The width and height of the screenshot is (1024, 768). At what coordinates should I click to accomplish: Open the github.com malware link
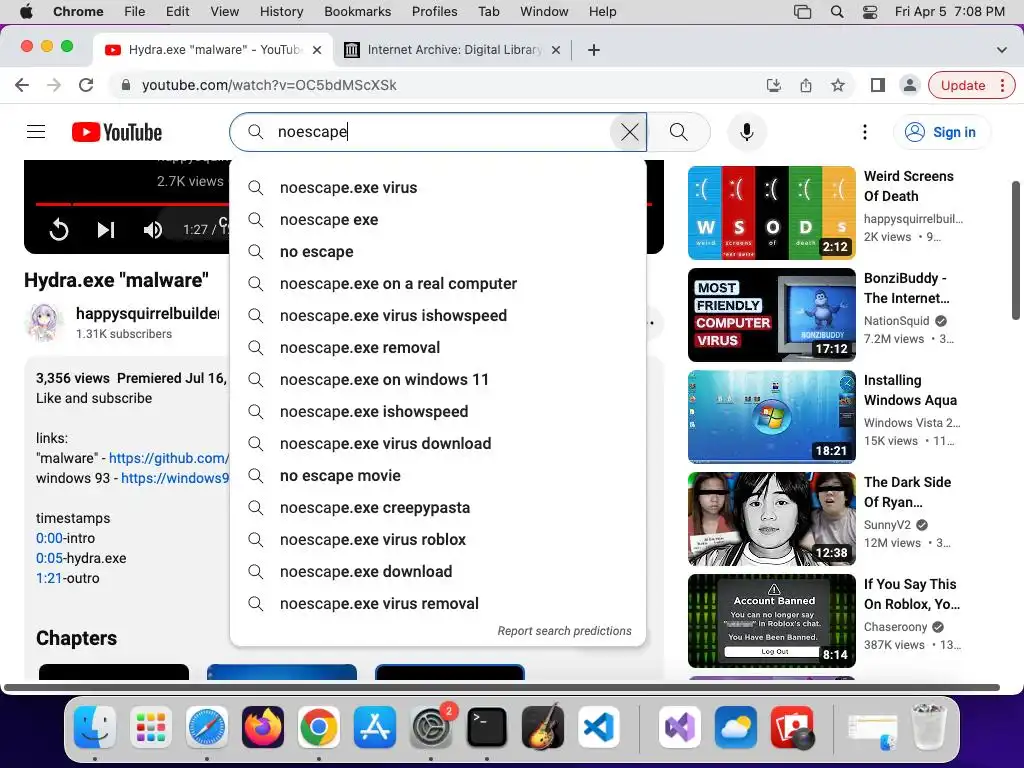tap(168, 458)
